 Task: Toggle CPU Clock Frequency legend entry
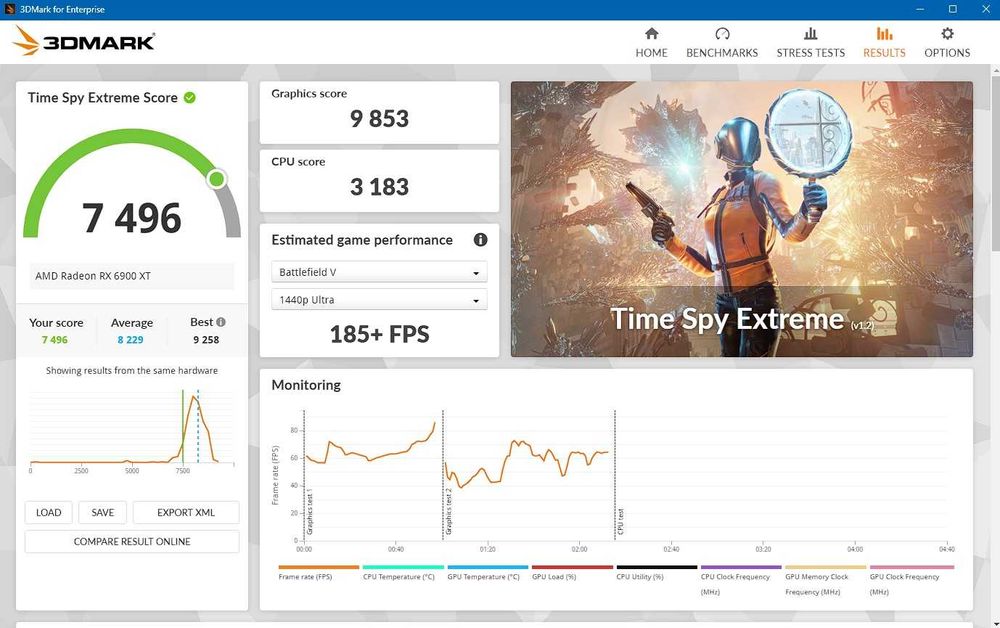click(x=741, y=580)
